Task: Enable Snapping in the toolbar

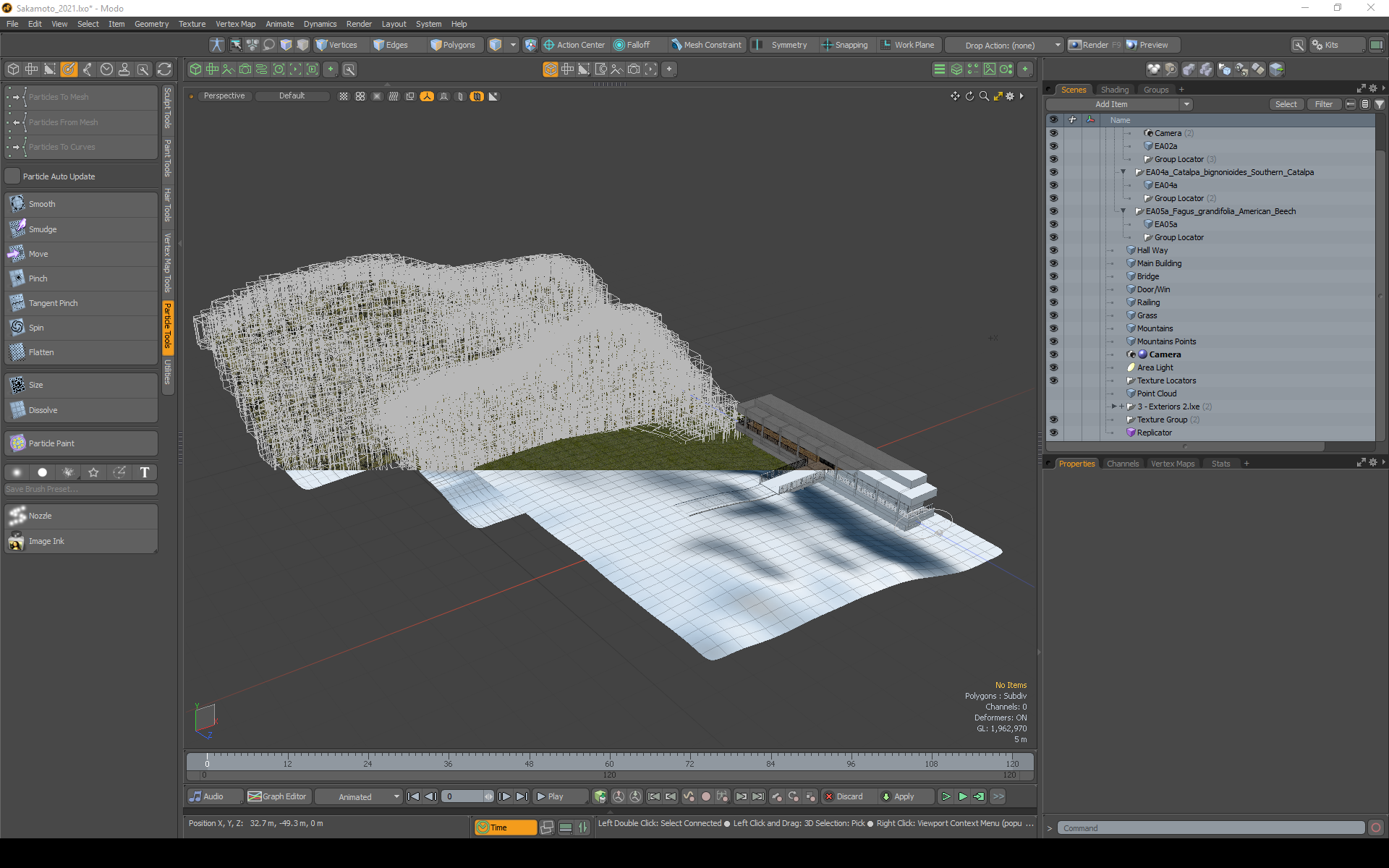Action: pos(844,45)
